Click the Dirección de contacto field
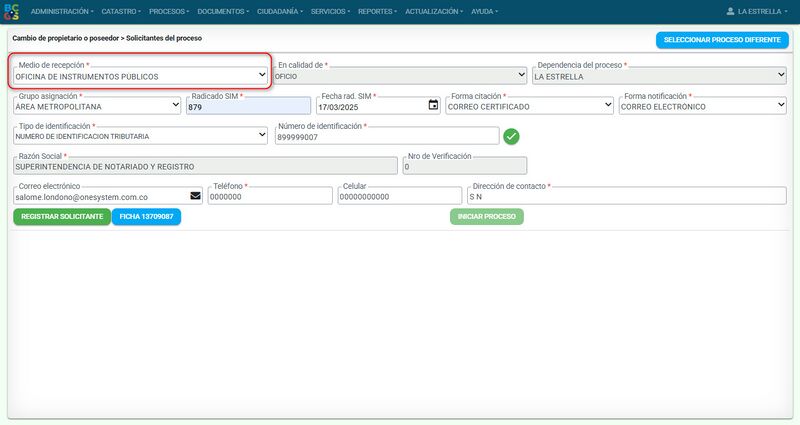 point(627,196)
